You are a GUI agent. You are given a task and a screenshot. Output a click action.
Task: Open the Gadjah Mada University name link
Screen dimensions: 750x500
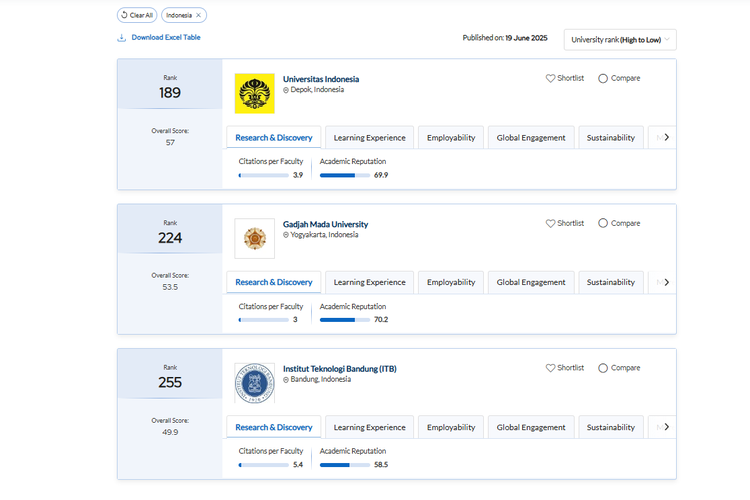325,224
